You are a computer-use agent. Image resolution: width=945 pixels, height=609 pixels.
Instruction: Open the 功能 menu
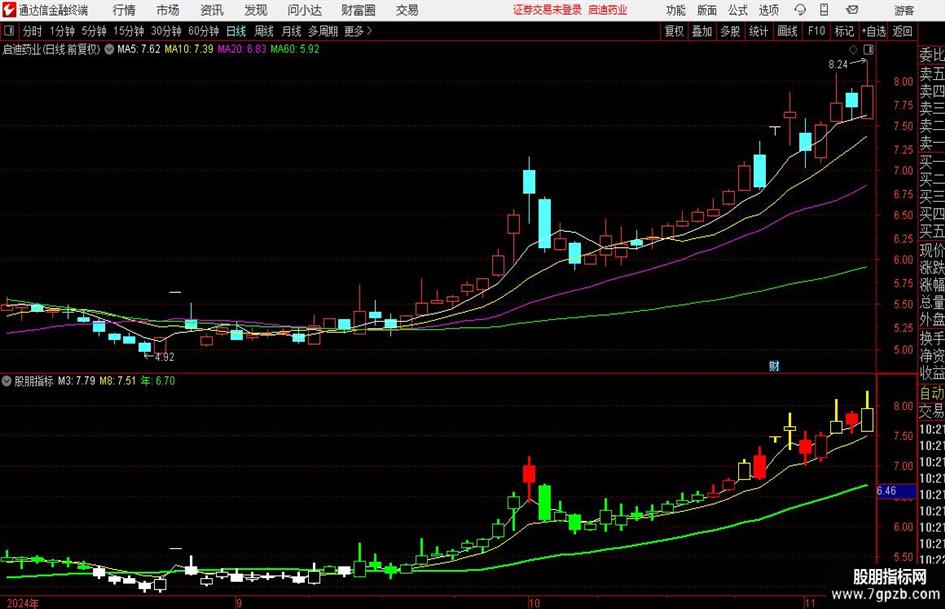(676, 10)
